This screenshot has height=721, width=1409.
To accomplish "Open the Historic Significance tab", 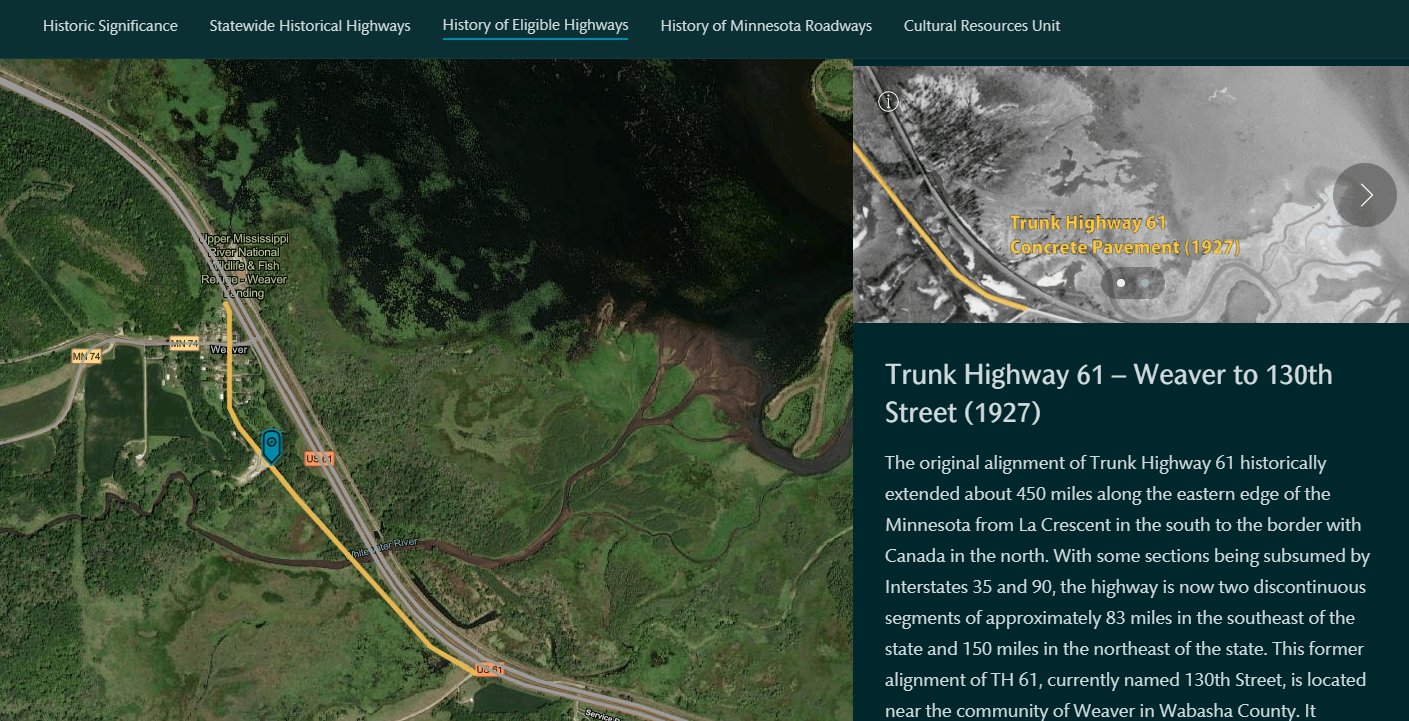I will pyautogui.click(x=110, y=26).
